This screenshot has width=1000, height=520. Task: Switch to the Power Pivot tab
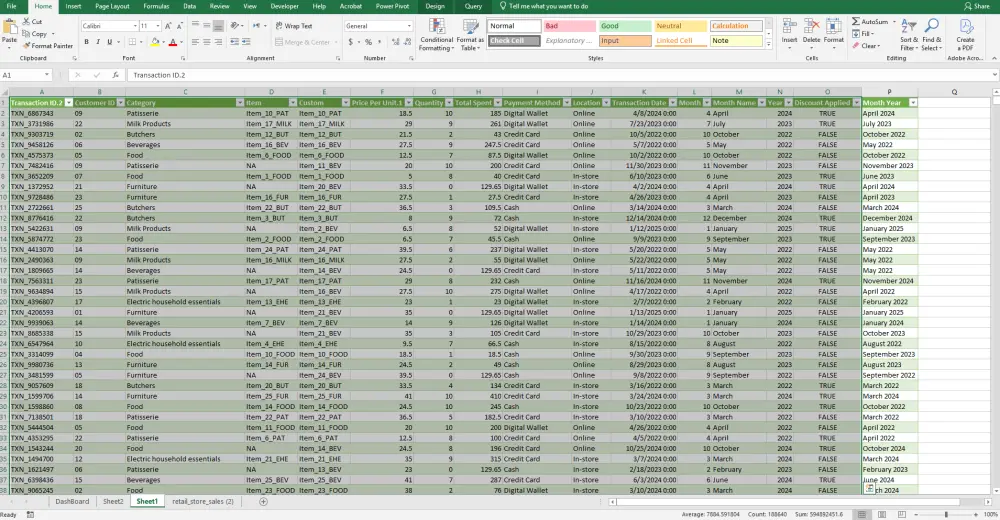pos(392,6)
